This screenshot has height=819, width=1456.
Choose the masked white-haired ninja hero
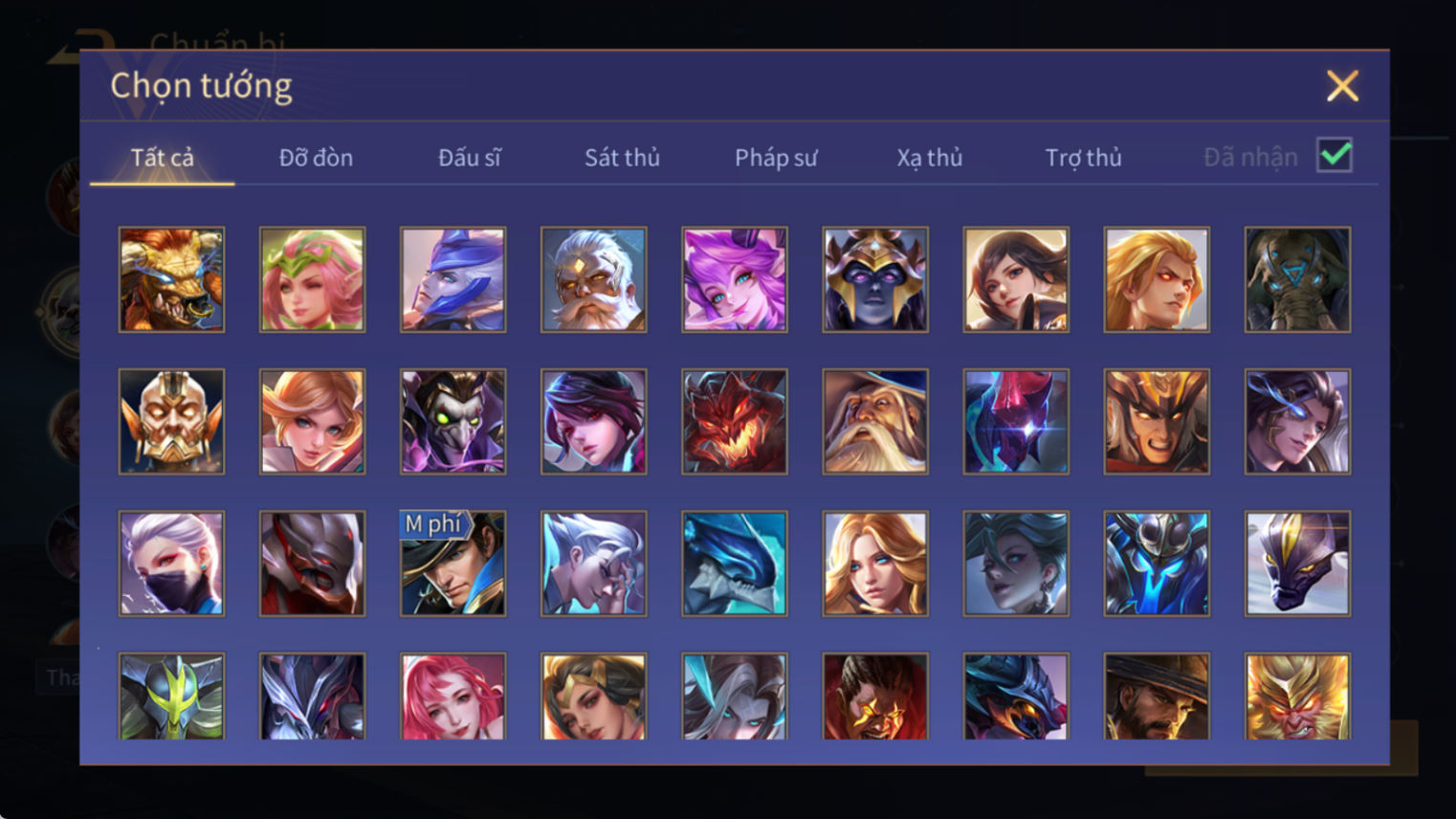click(x=171, y=564)
